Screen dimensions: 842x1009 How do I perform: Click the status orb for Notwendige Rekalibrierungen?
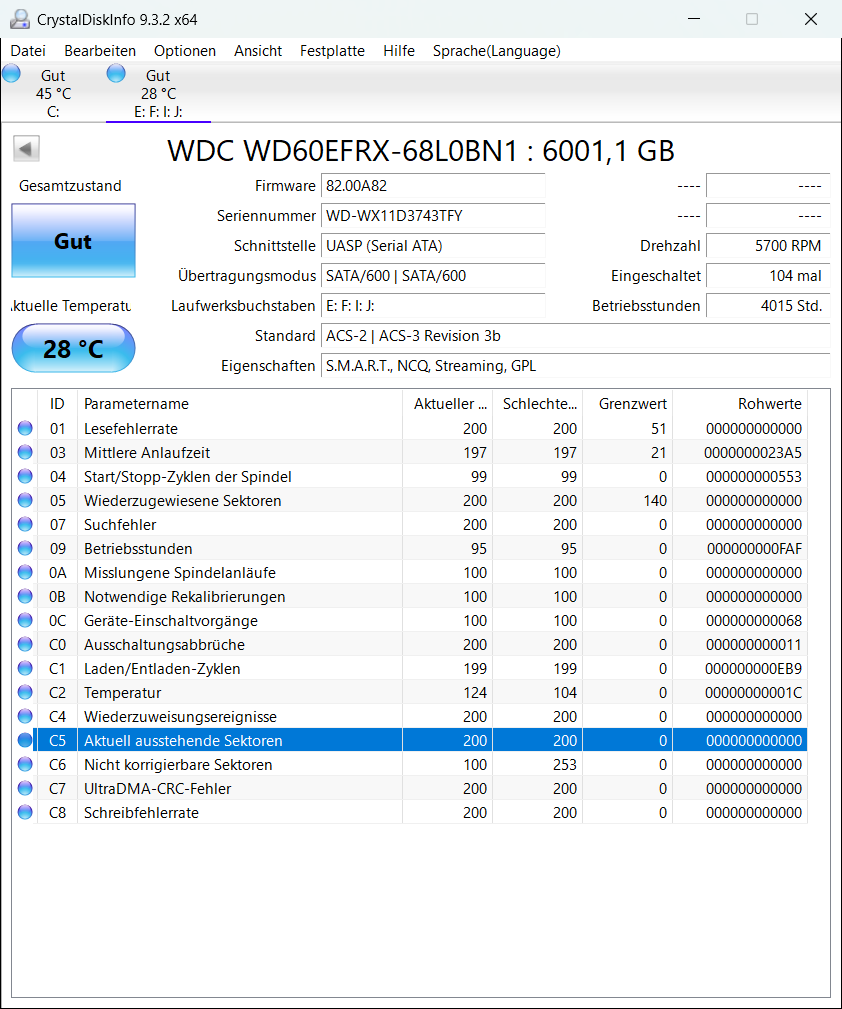(25, 597)
